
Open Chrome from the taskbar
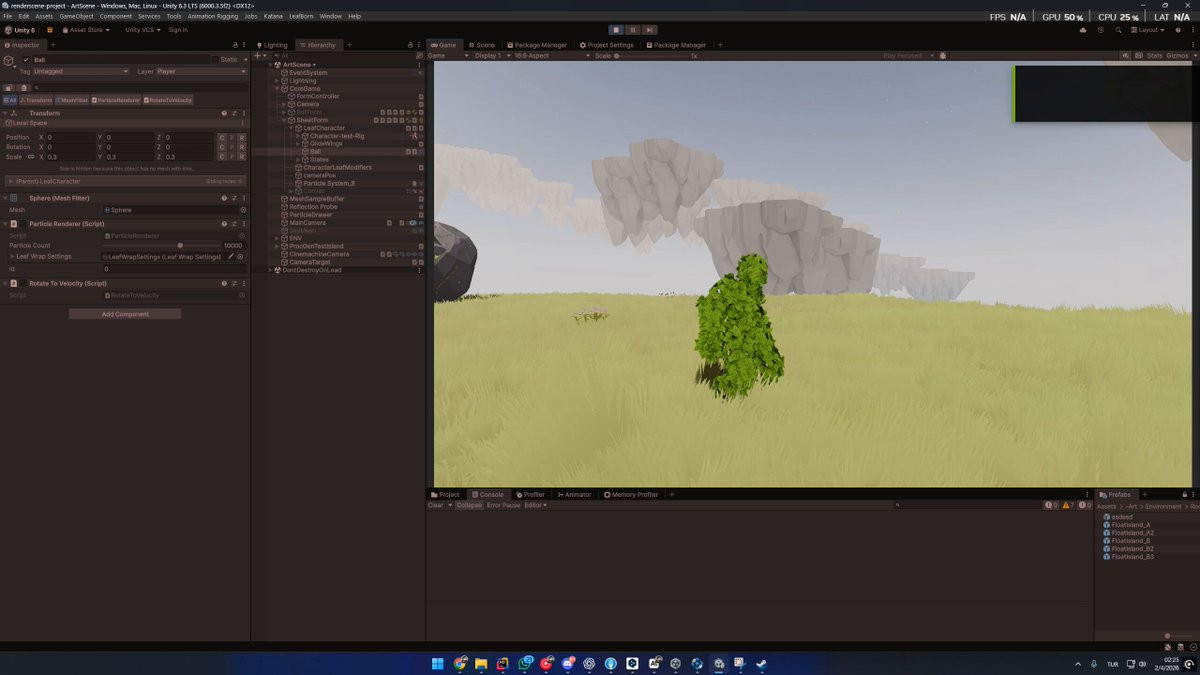[x=460, y=663]
